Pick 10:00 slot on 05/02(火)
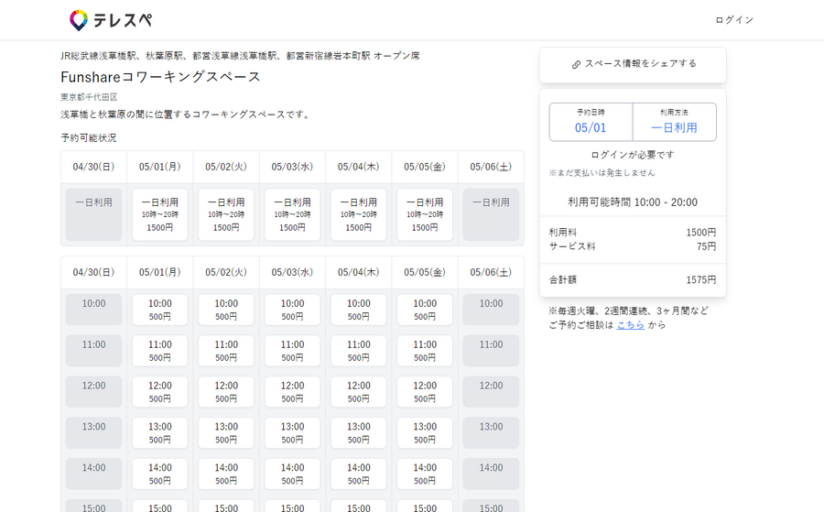 pos(226,310)
